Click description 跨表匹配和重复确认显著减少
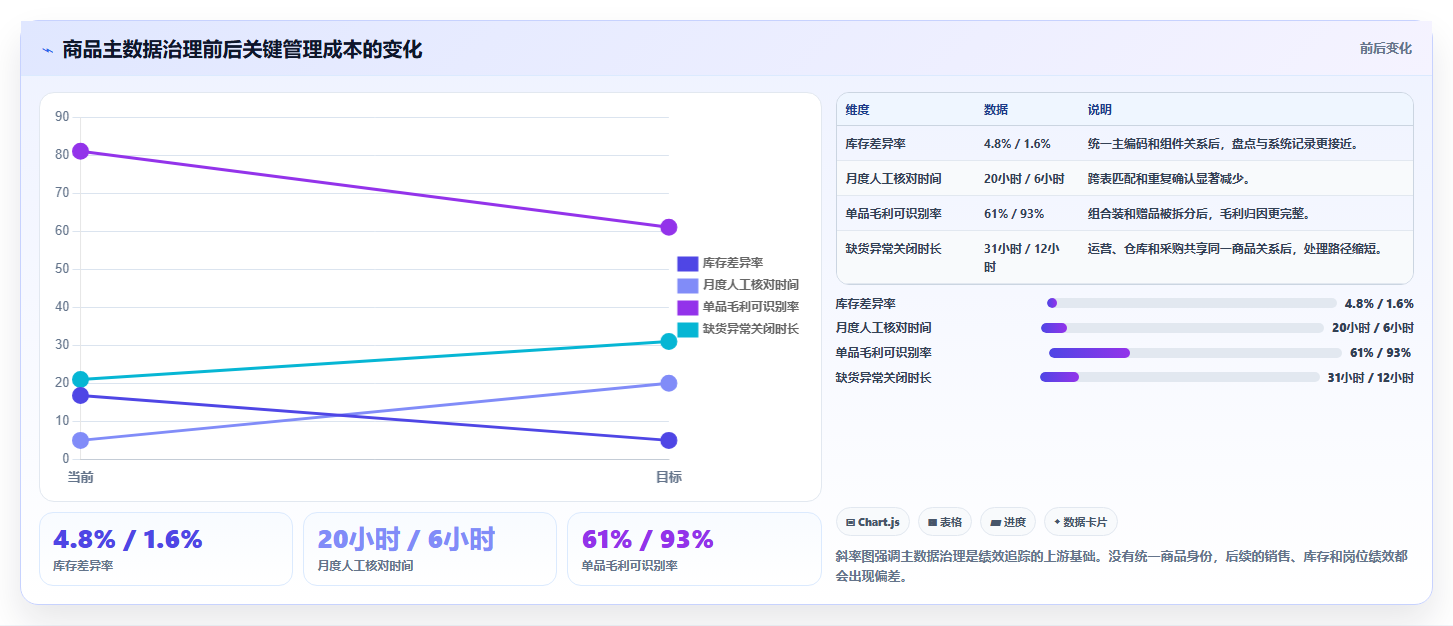 point(1169,179)
